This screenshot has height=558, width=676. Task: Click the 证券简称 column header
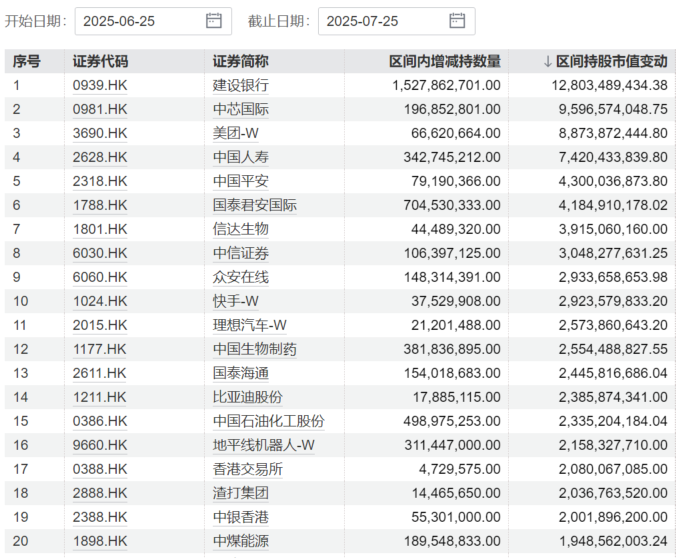tap(240, 62)
